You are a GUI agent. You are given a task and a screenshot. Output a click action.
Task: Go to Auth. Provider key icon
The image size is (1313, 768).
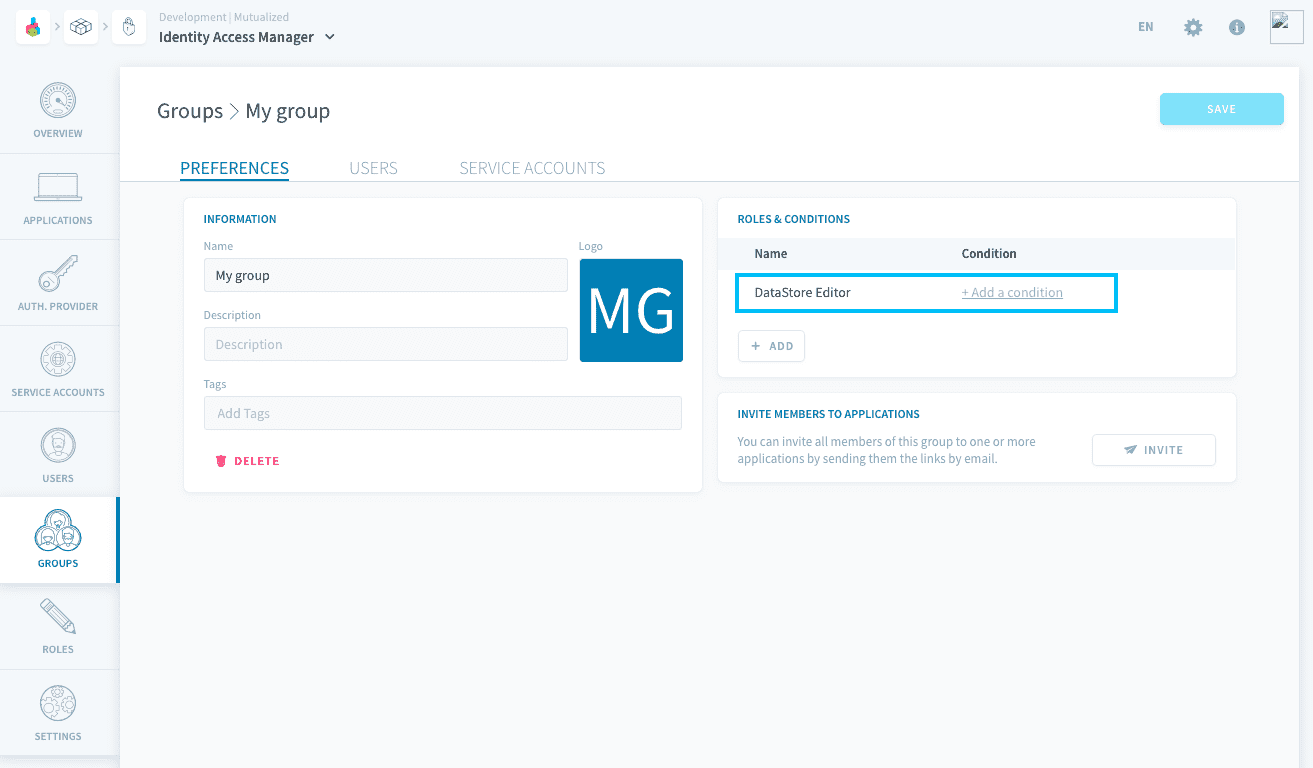(58, 274)
